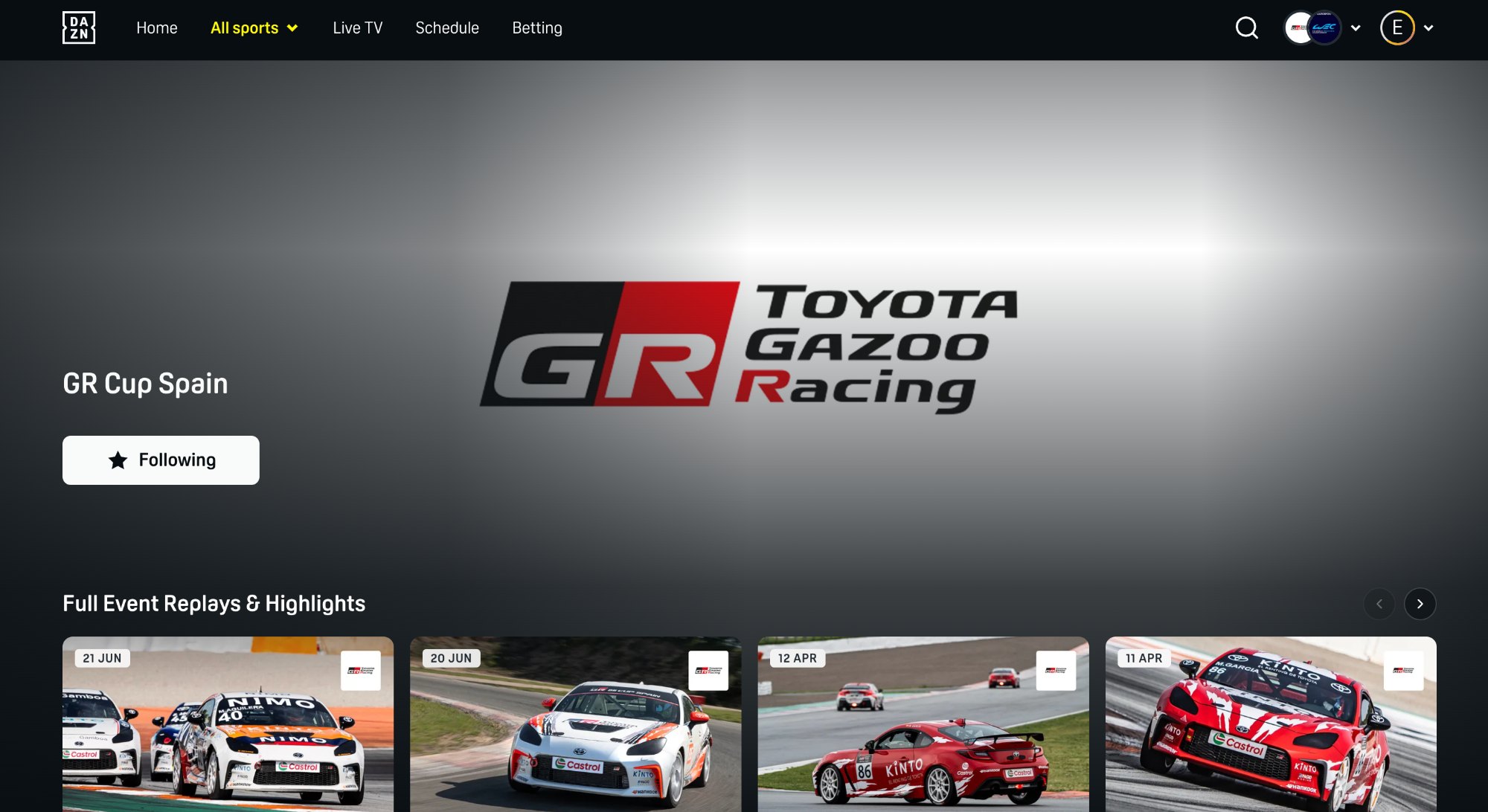Click the star icon in the Following button
The image size is (1488, 812).
118,460
